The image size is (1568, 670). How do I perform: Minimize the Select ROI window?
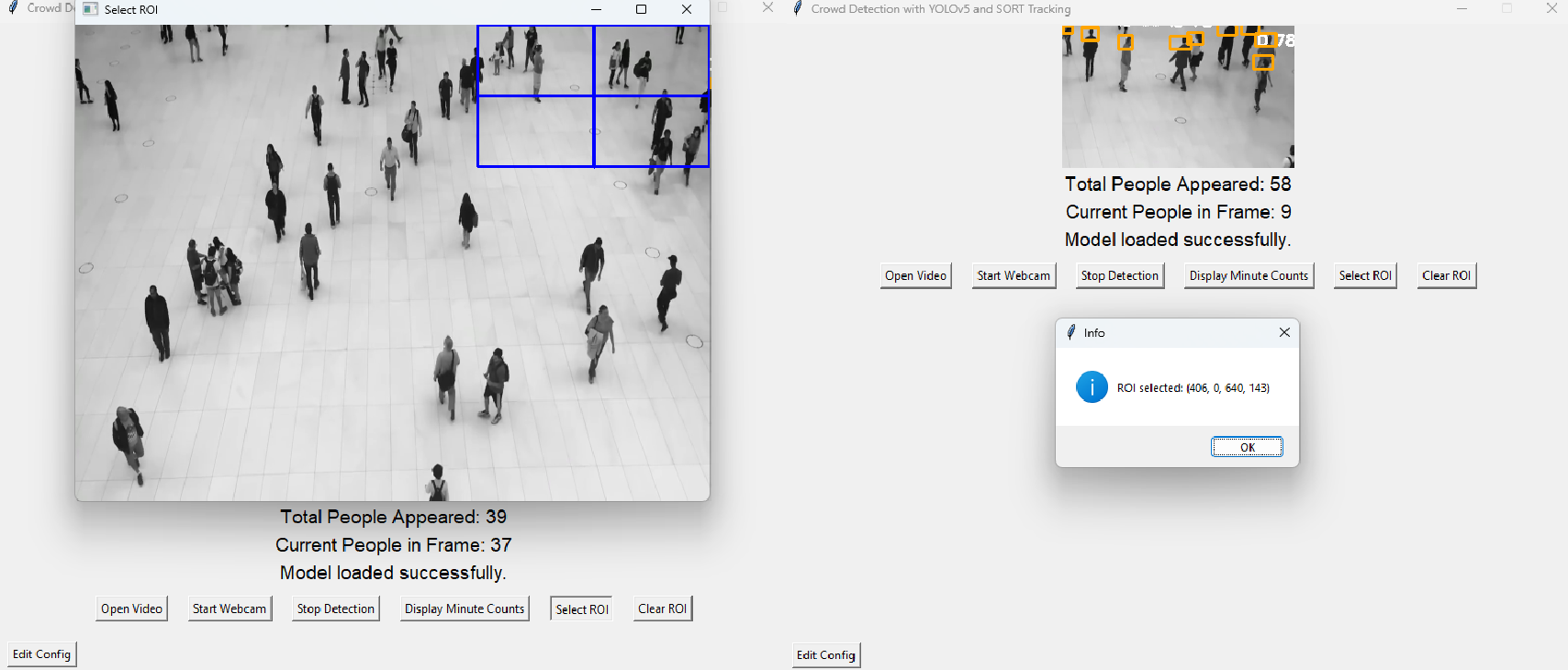pos(596,9)
